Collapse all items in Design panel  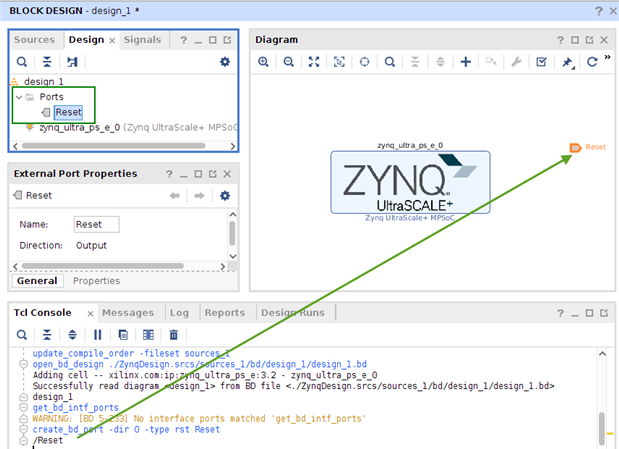[x=47, y=62]
